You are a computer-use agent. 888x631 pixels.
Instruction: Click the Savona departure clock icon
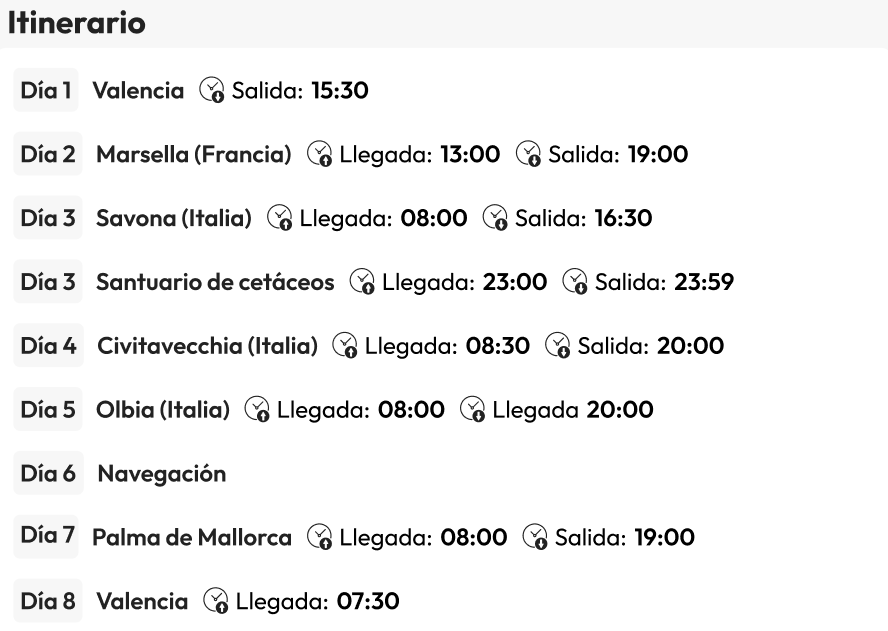(495, 219)
